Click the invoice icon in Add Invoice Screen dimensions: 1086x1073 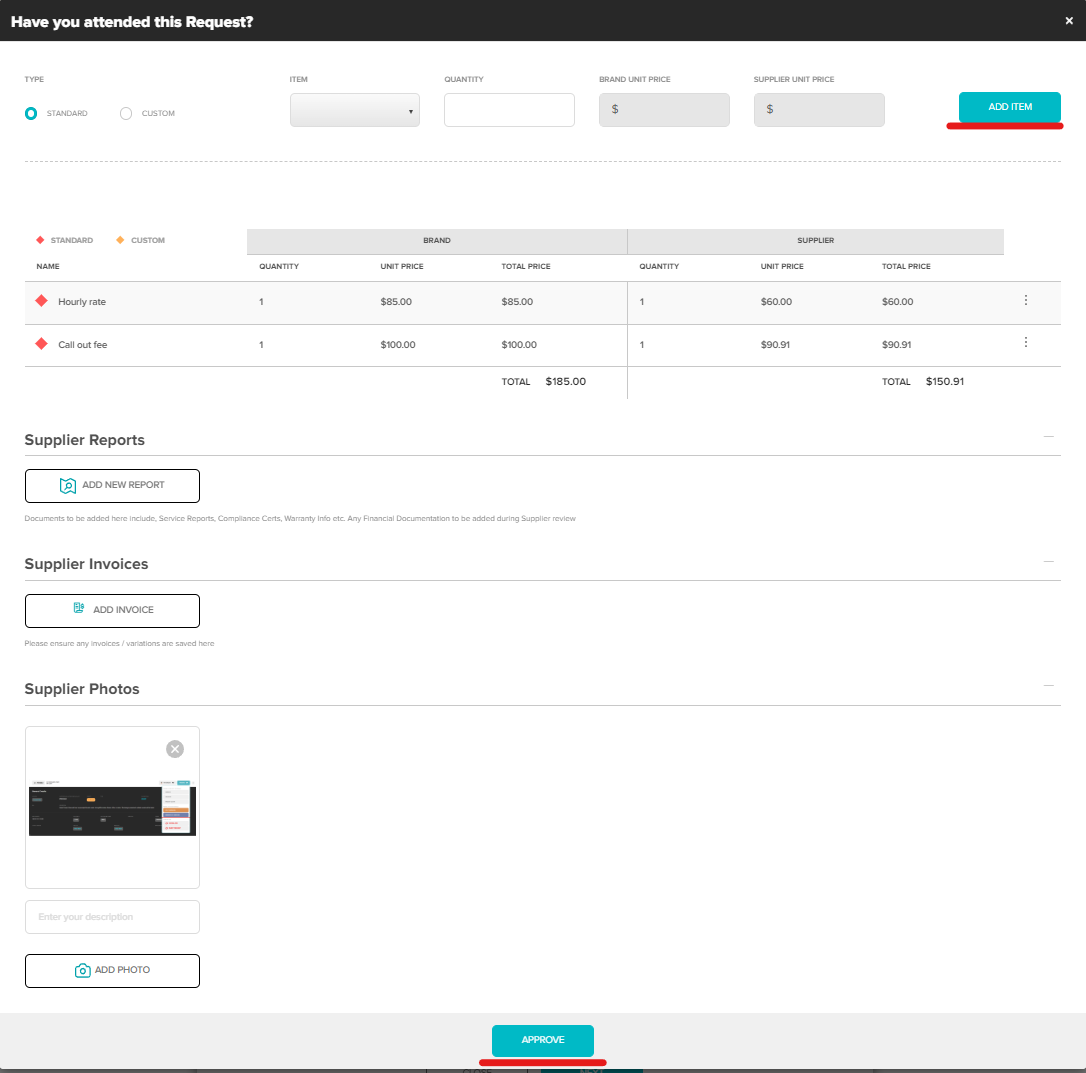79,608
